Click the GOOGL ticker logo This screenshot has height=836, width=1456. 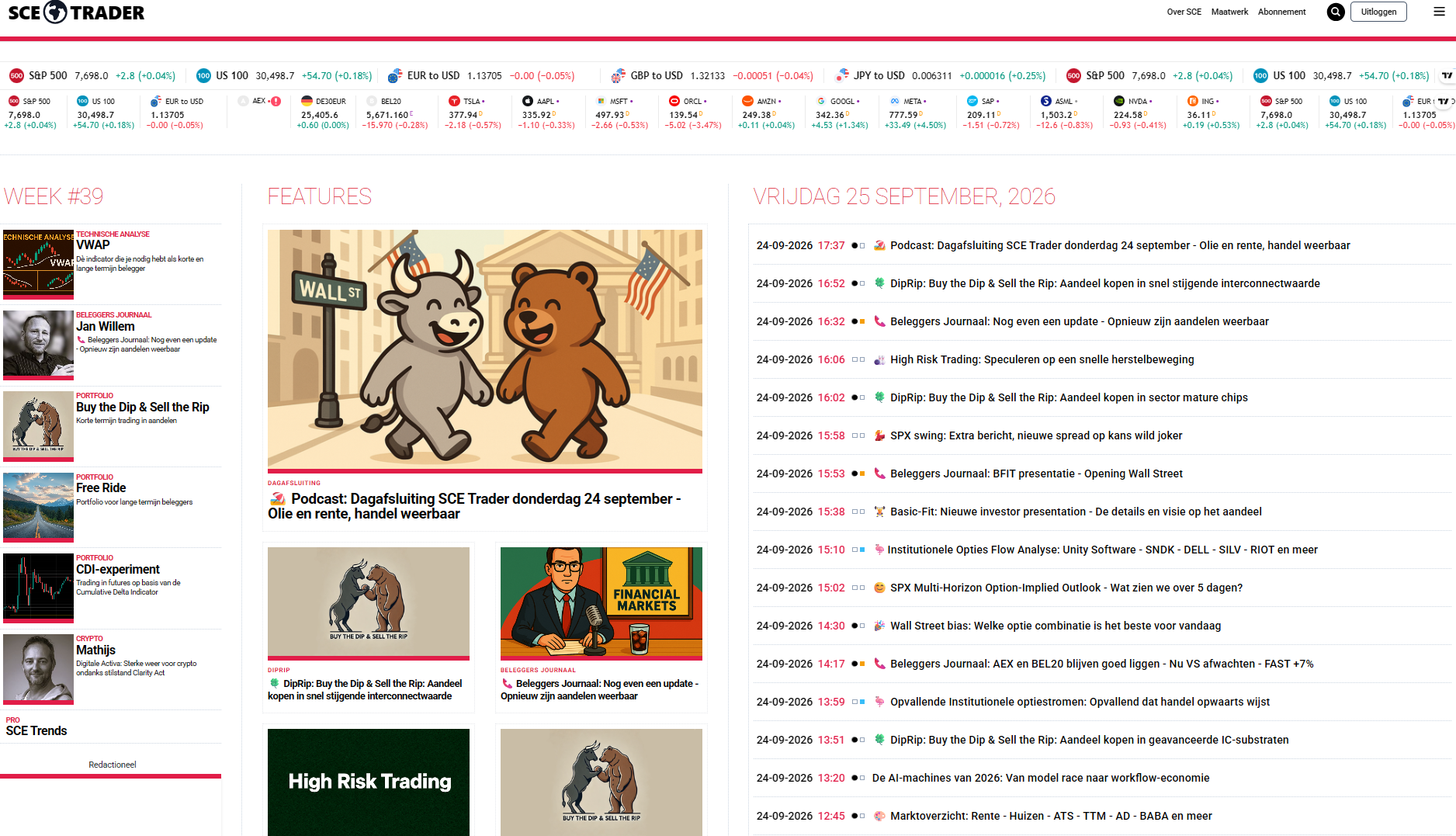(x=821, y=101)
